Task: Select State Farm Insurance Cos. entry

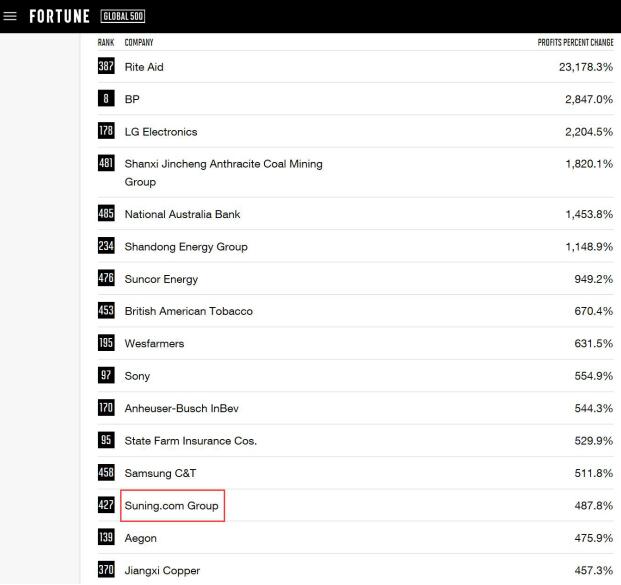Action: (x=190, y=441)
